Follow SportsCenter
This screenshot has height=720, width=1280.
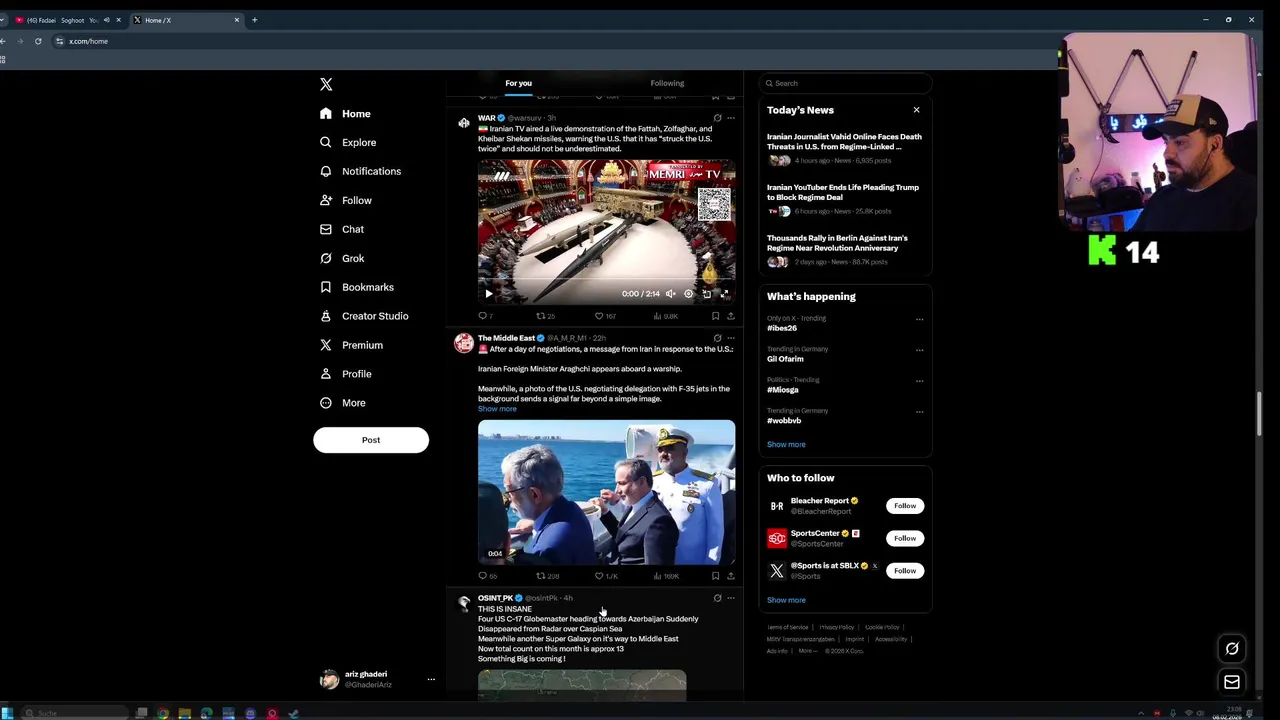pyautogui.click(x=905, y=538)
